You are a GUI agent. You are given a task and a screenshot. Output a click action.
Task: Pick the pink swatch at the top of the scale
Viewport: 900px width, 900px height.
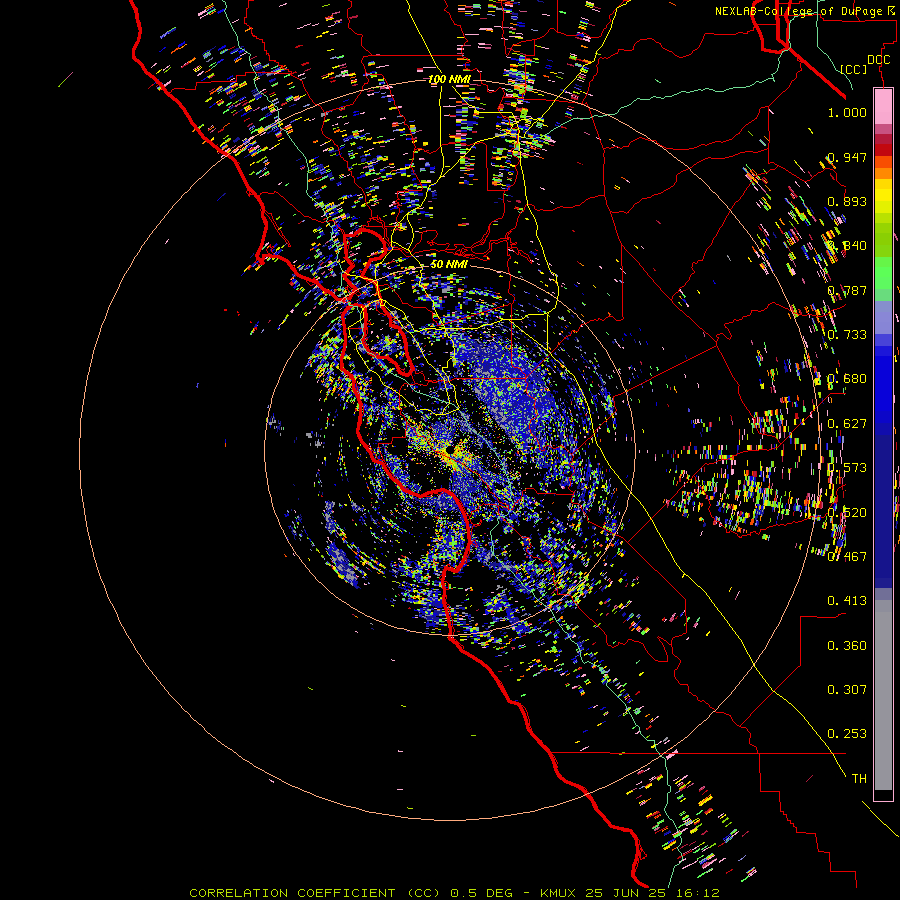tap(883, 107)
